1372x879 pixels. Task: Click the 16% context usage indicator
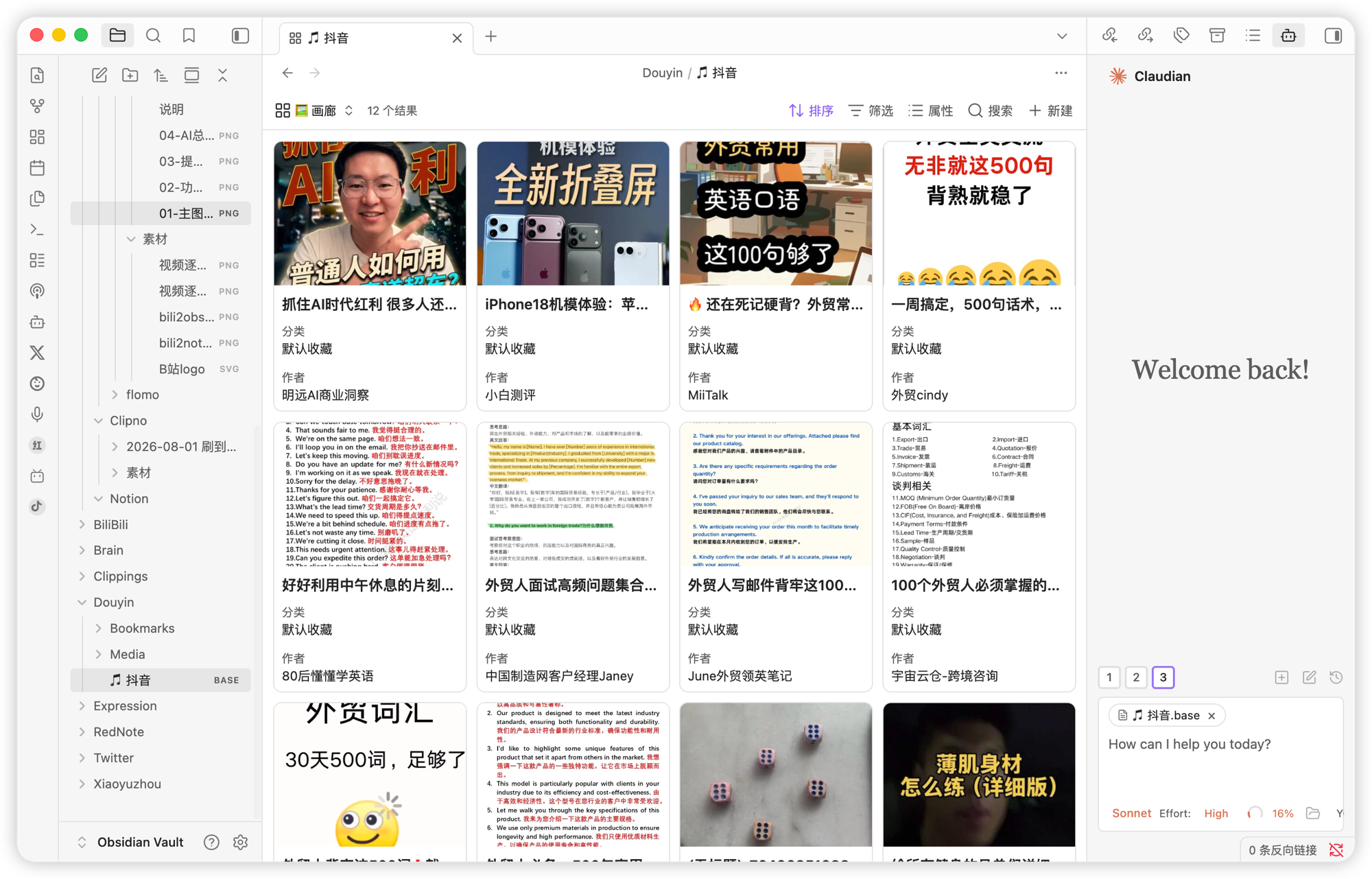(1271, 813)
